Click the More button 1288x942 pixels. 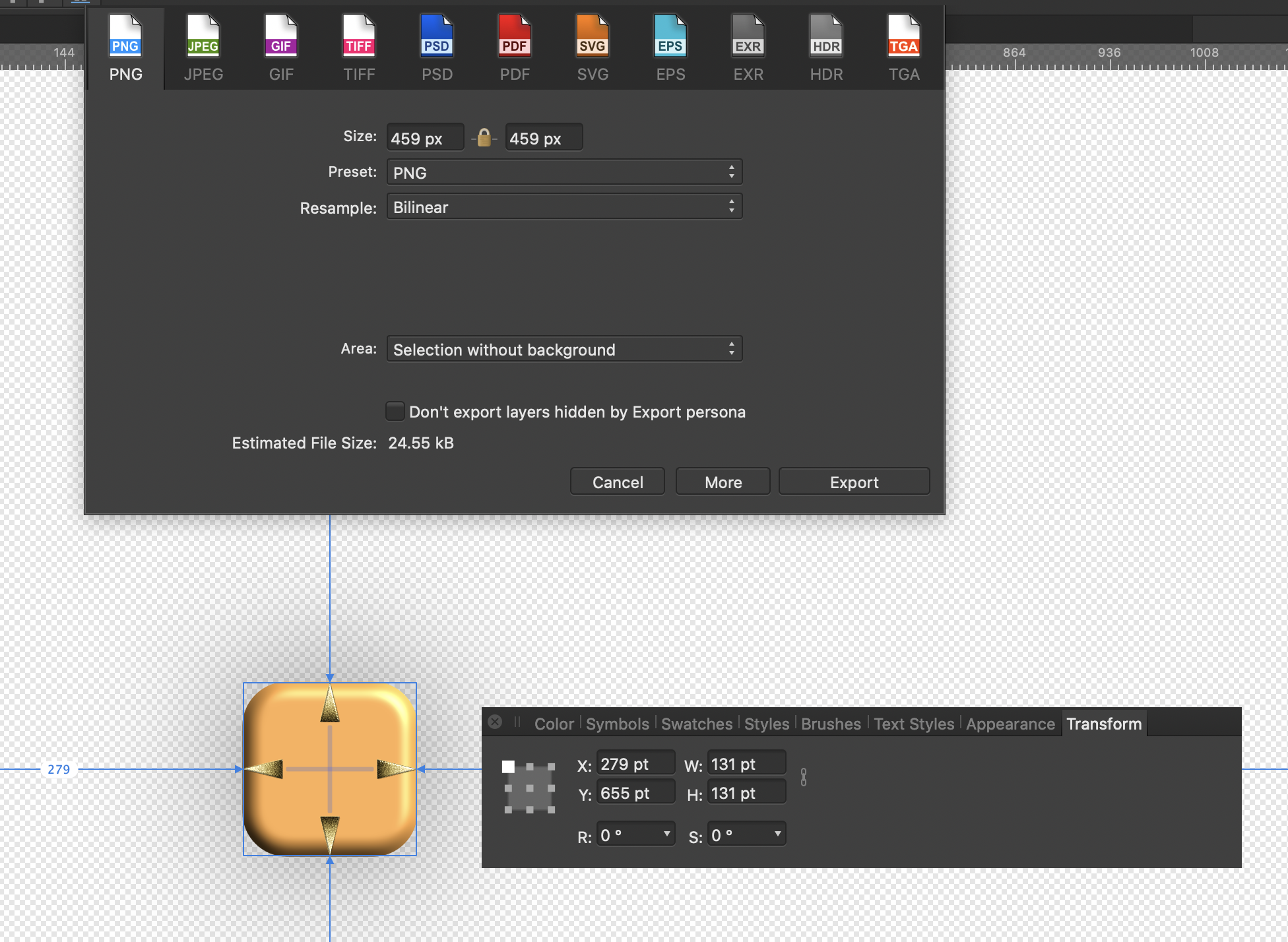(723, 481)
